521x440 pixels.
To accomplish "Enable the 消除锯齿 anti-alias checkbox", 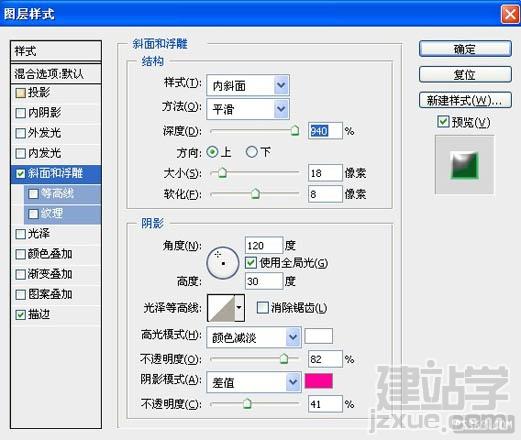I will [263, 307].
